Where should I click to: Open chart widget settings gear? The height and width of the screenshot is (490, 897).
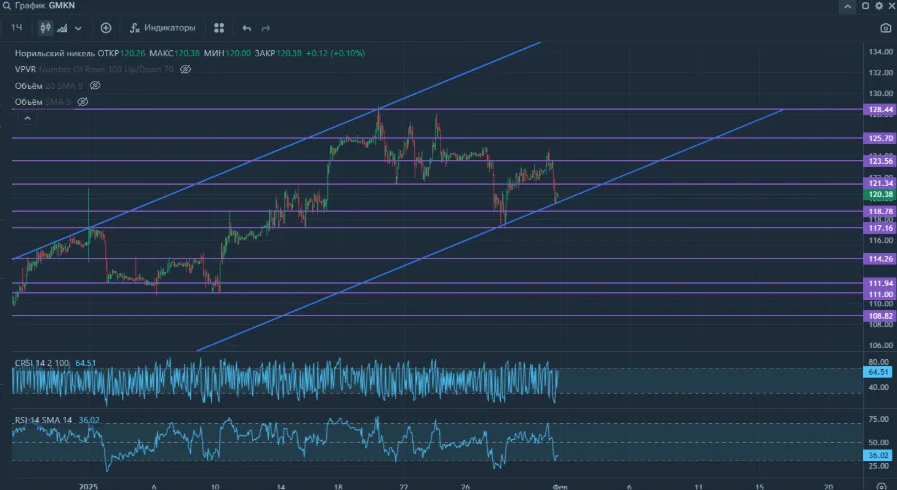tap(879, 6)
